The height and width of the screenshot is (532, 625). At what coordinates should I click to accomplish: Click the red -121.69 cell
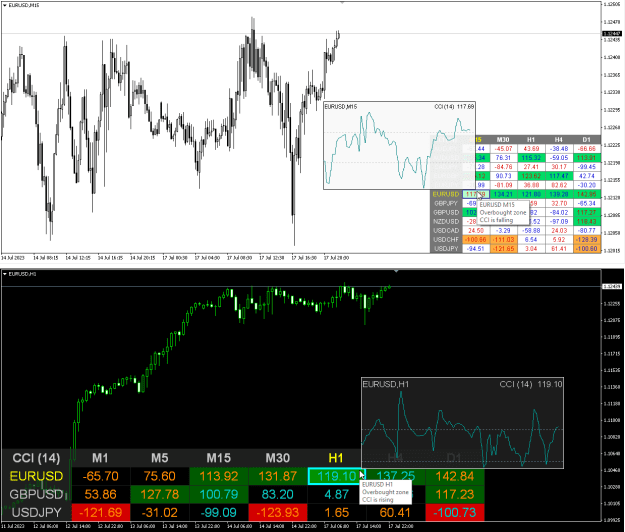pyautogui.click(x=100, y=512)
